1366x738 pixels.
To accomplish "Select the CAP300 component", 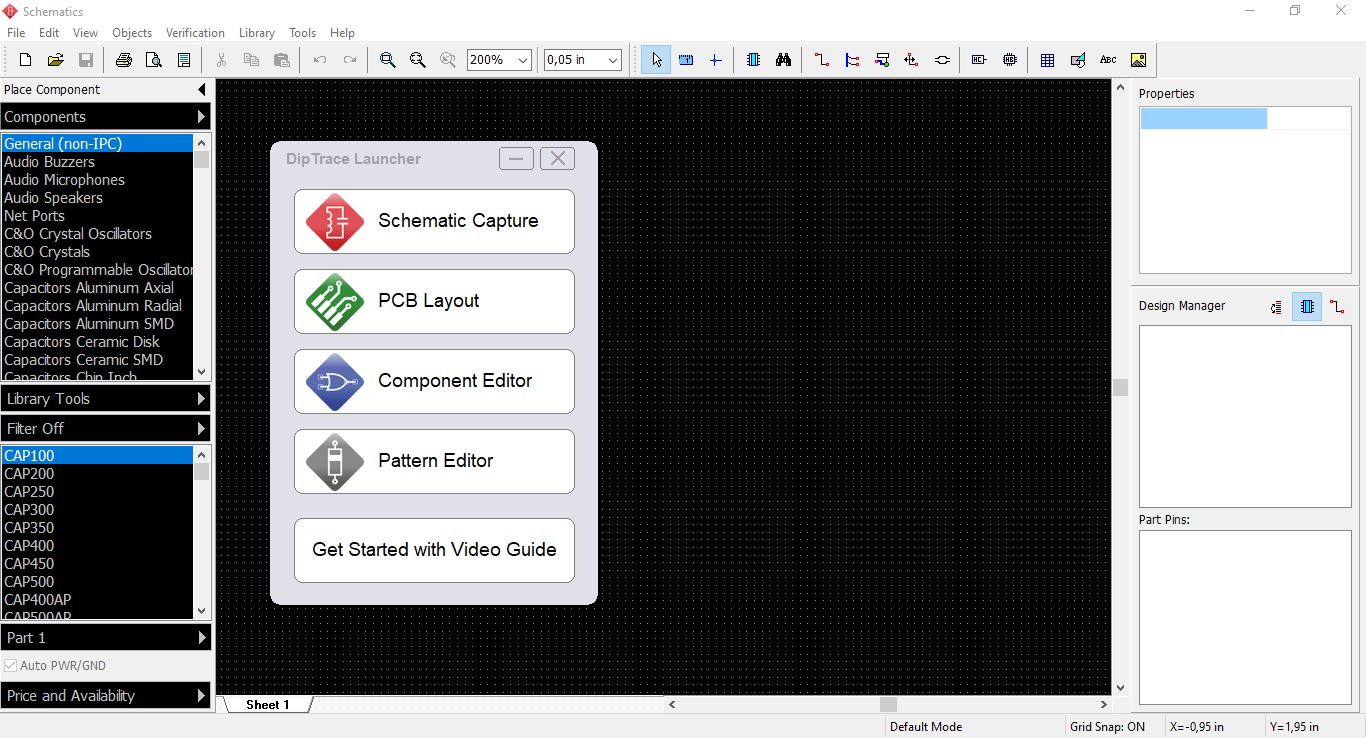I will coord(97,510).
